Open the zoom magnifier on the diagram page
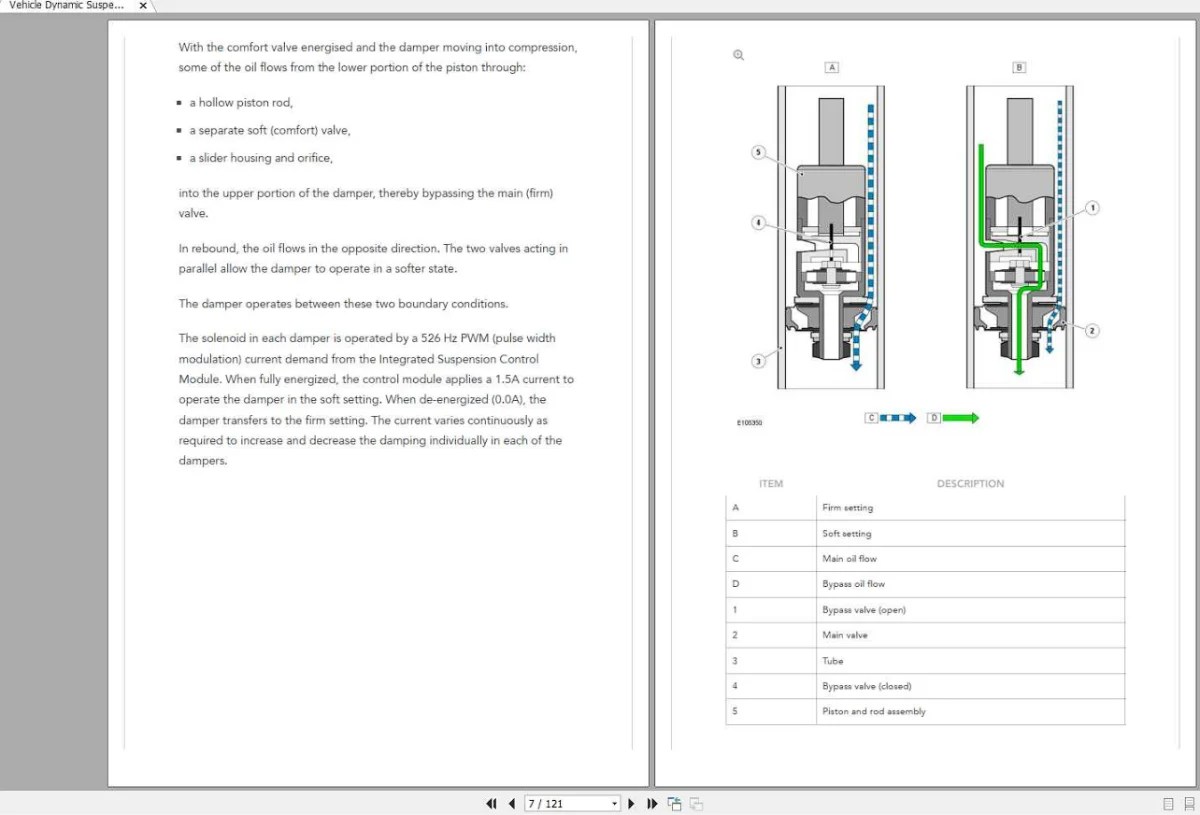The height and width of the screenshot is (815, 1200). point(737,55)
